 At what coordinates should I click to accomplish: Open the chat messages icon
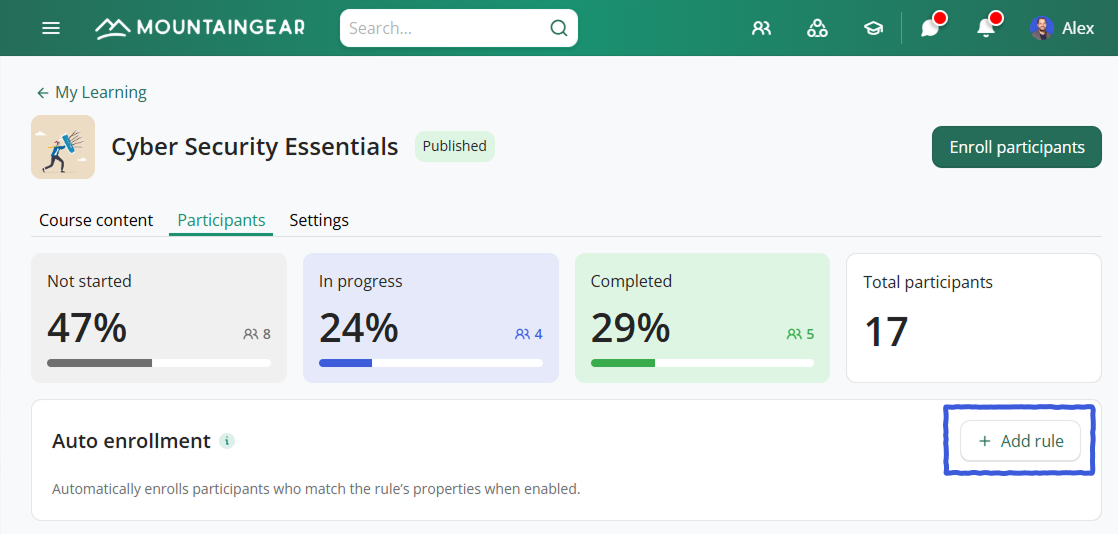pyautogui.click(x=930, y=28)
